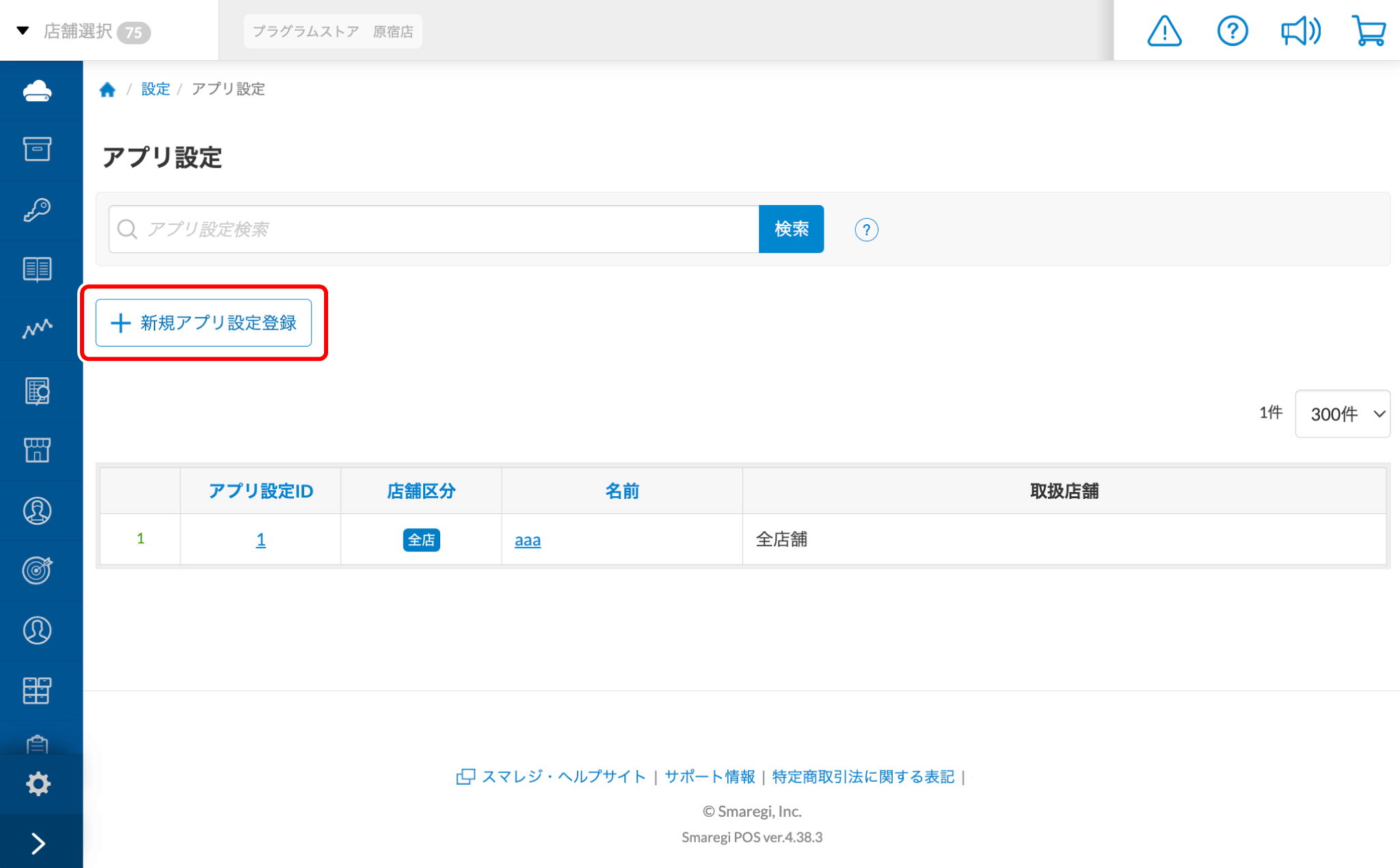Open the line chart analytics icon
Viewport: 1400px width, 868px height.
(37, 329)
